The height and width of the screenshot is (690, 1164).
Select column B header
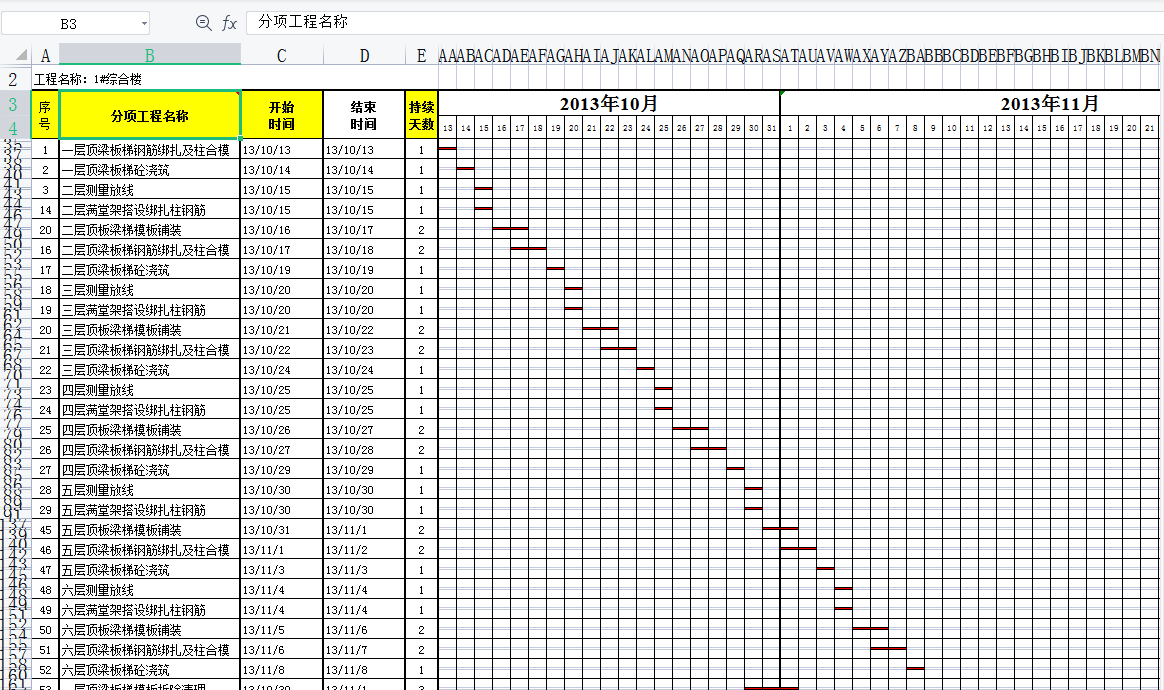click(x=150, y=56)
